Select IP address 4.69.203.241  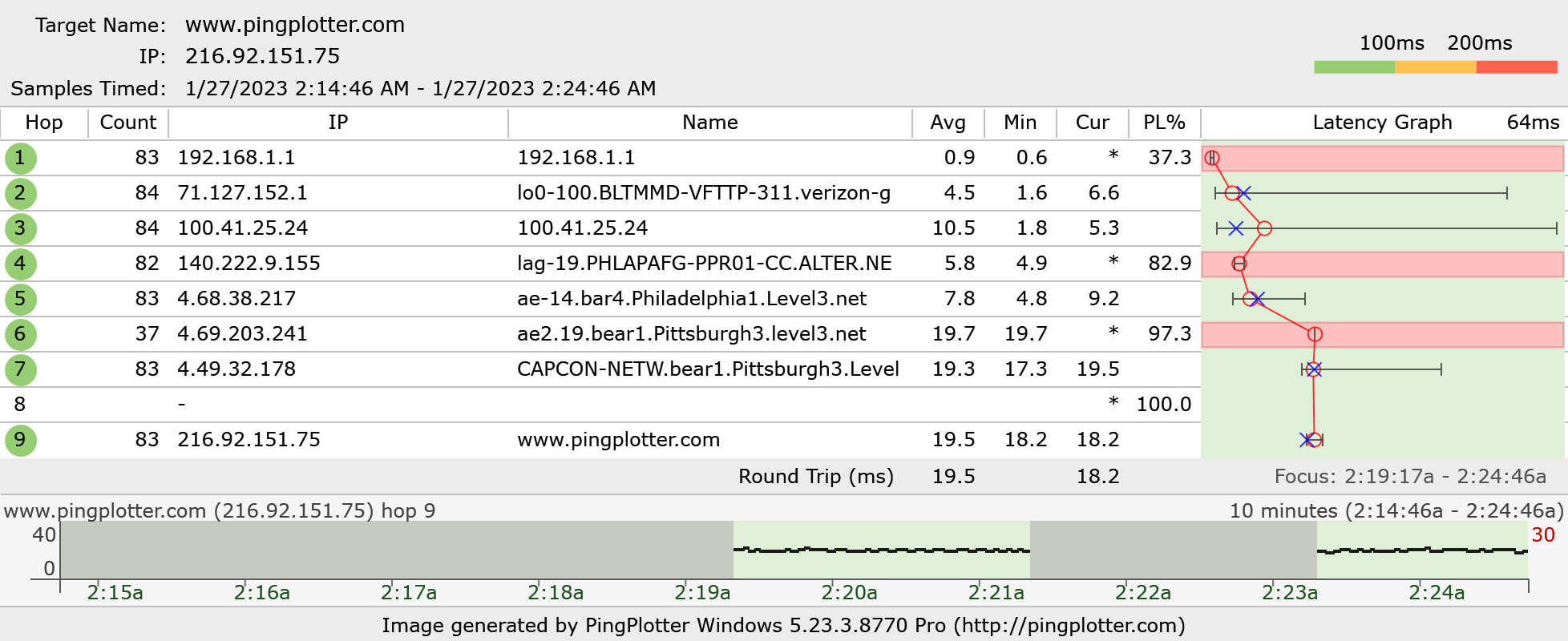tap(242, 334)
